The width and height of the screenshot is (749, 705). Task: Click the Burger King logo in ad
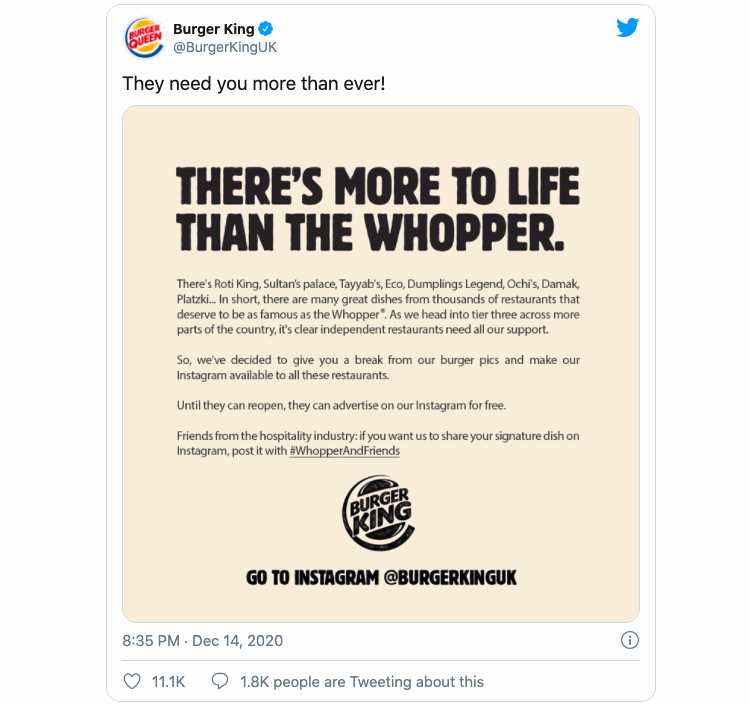click(379, 513)
